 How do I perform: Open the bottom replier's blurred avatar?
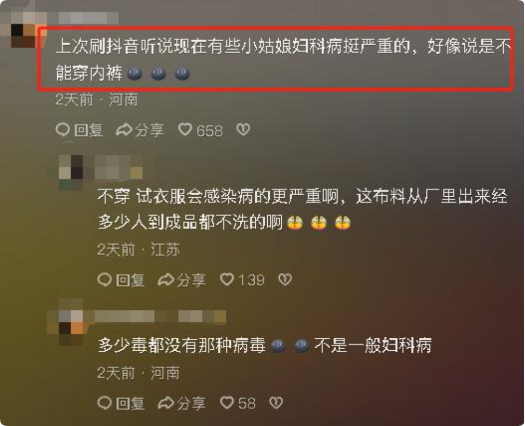(x=71, y=324)
